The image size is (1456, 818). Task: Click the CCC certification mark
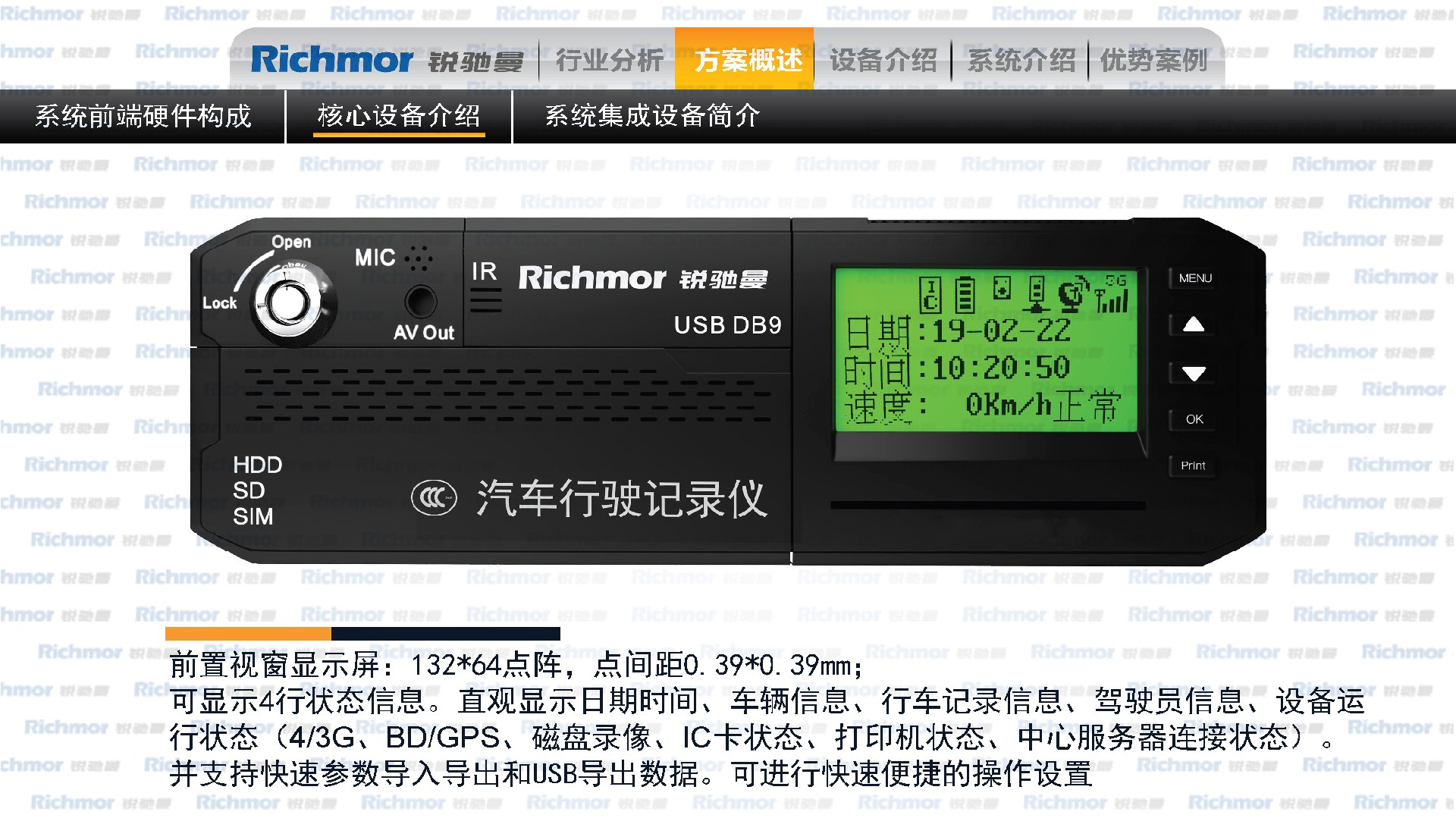(434, 498)
